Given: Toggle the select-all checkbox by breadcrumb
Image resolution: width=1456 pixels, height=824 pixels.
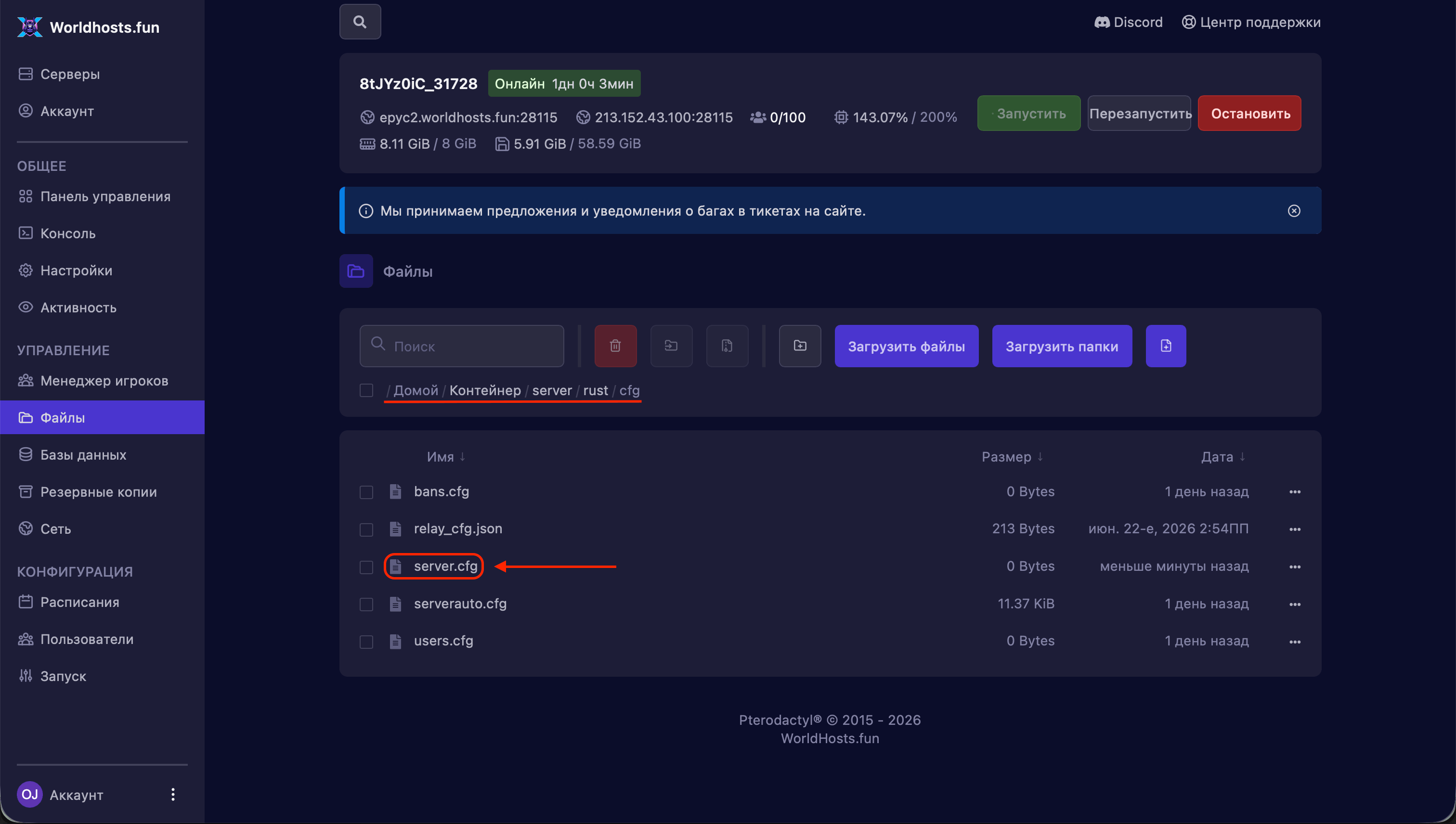Looking at the screenshot, I should pyautogui.click(x=366, y=390).
